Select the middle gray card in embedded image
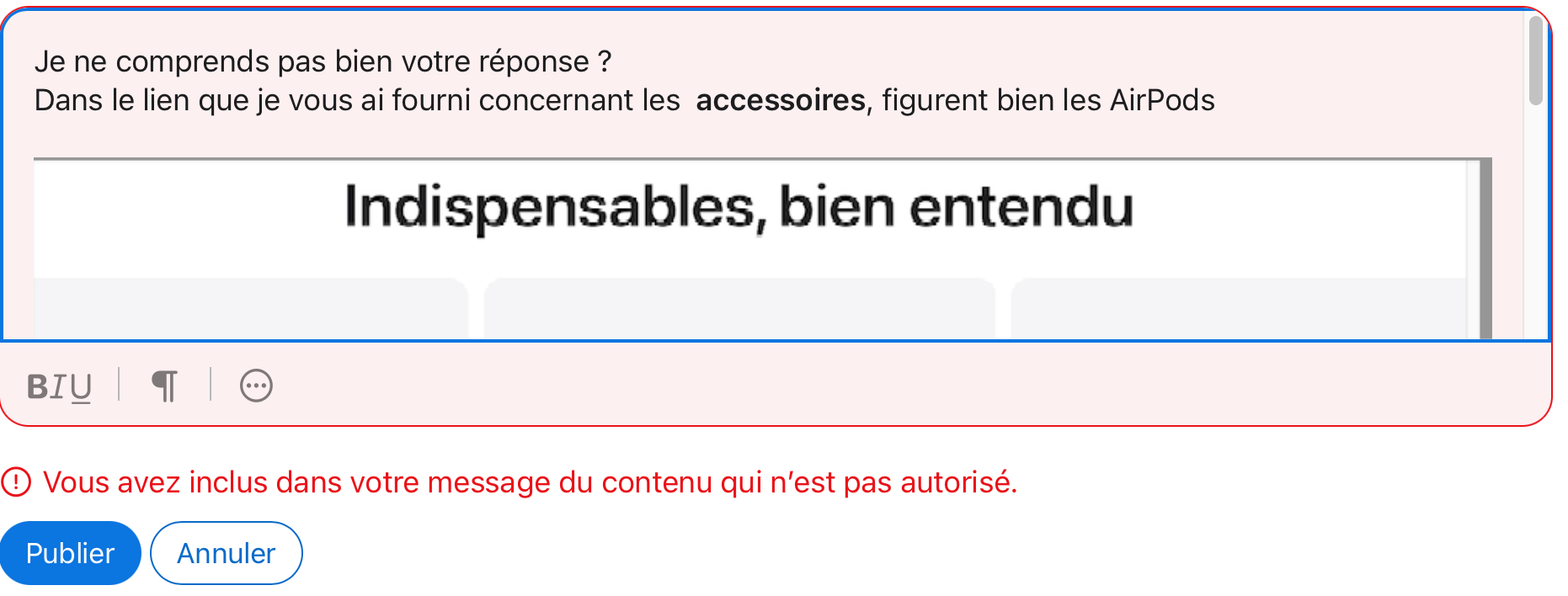 (x=739, y=309)
